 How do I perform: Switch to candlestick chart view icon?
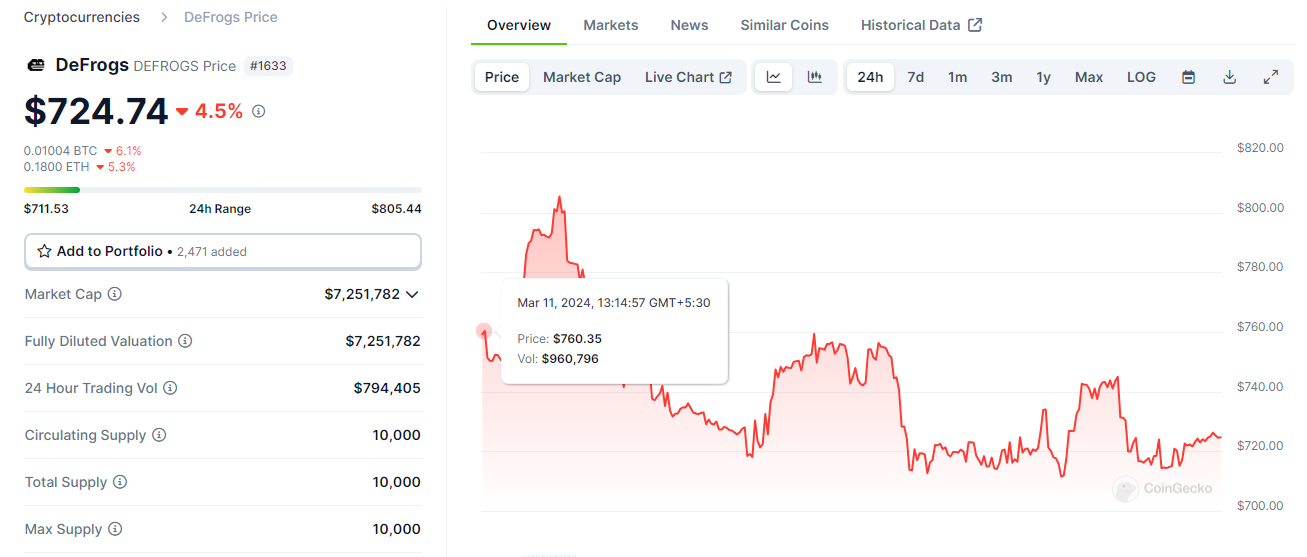[814, 77]
